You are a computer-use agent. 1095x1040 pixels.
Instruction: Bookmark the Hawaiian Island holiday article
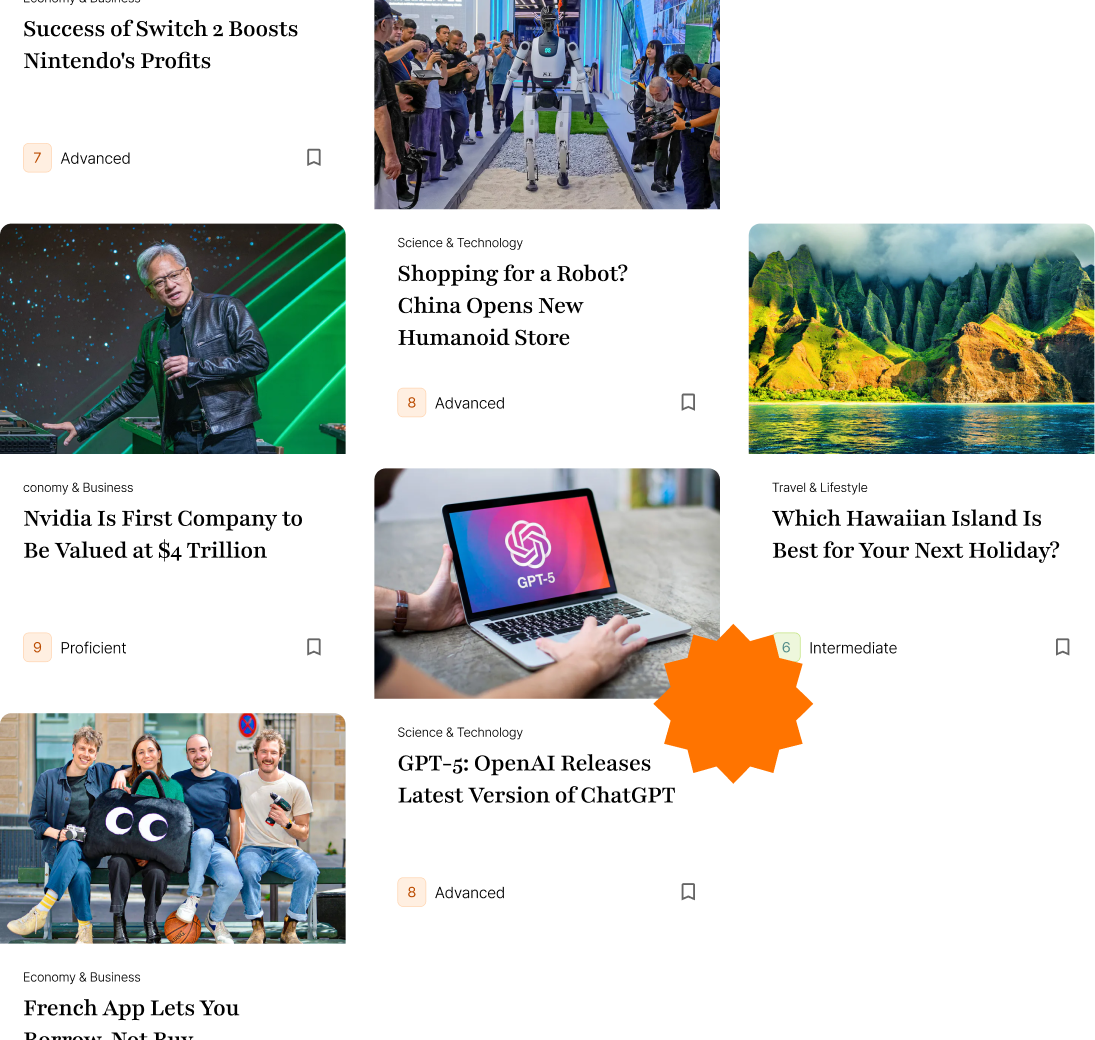1062,647
